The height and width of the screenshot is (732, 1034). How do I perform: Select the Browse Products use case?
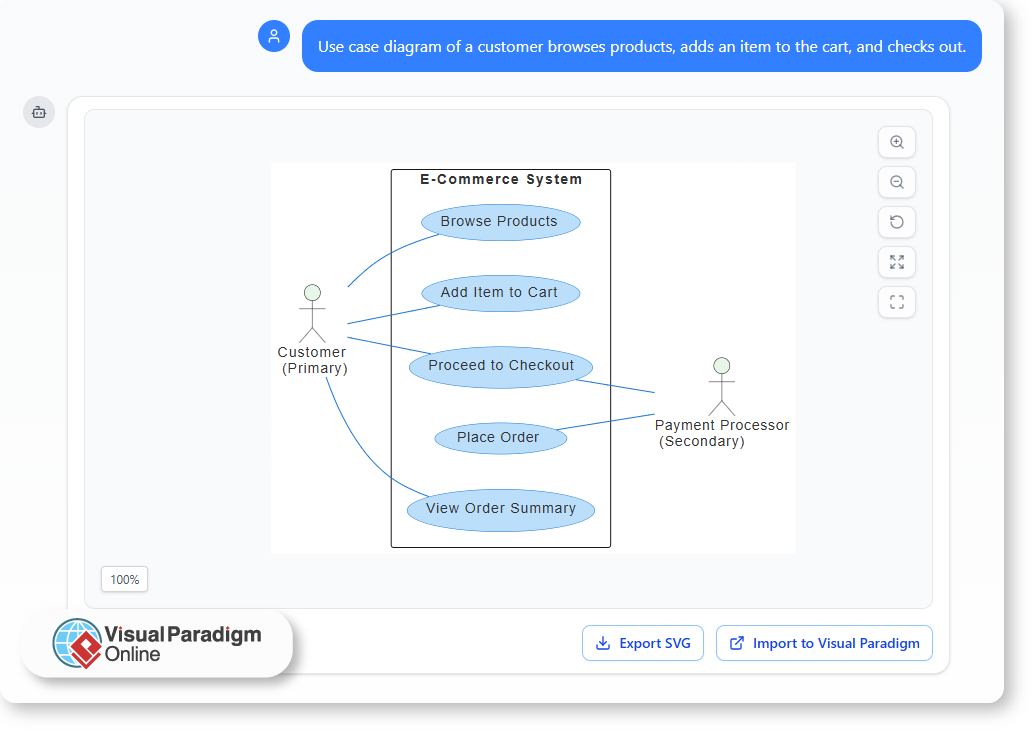pos(500,222)
